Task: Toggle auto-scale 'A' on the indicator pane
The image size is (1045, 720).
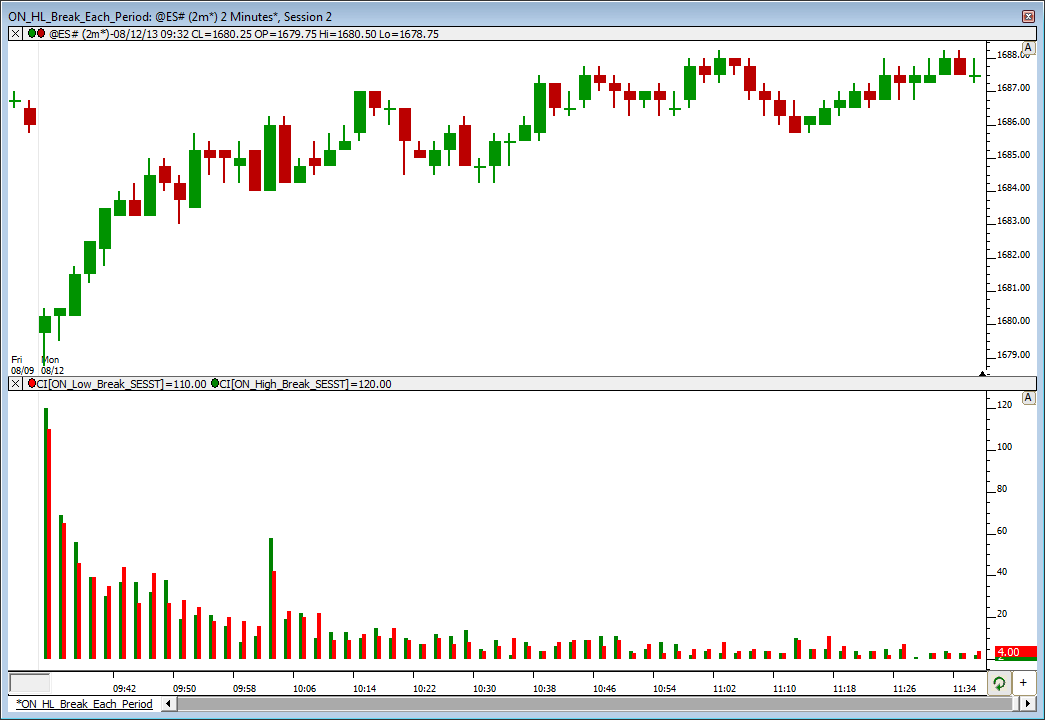Action: tap(1028, 398)
